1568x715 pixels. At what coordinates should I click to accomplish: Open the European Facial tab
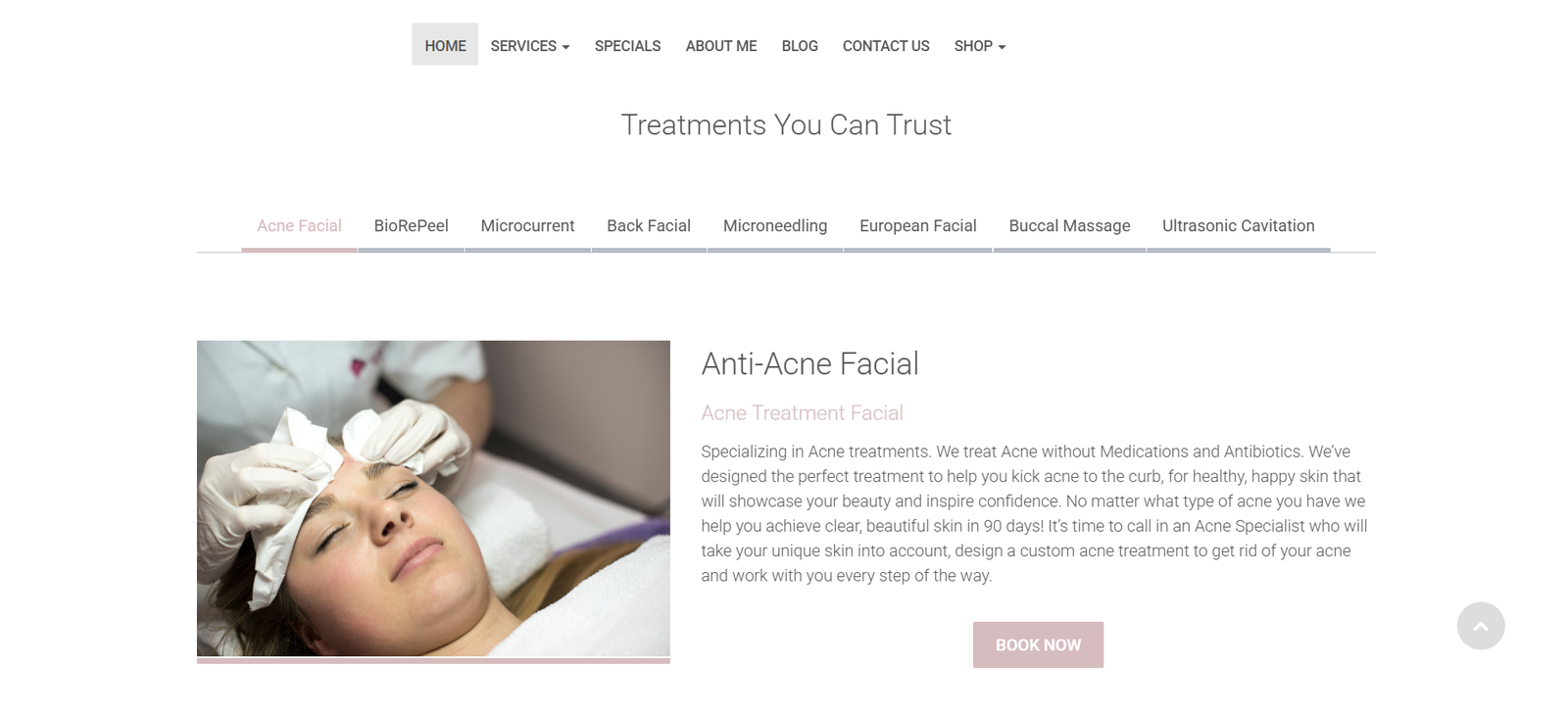tap(918, 226)
